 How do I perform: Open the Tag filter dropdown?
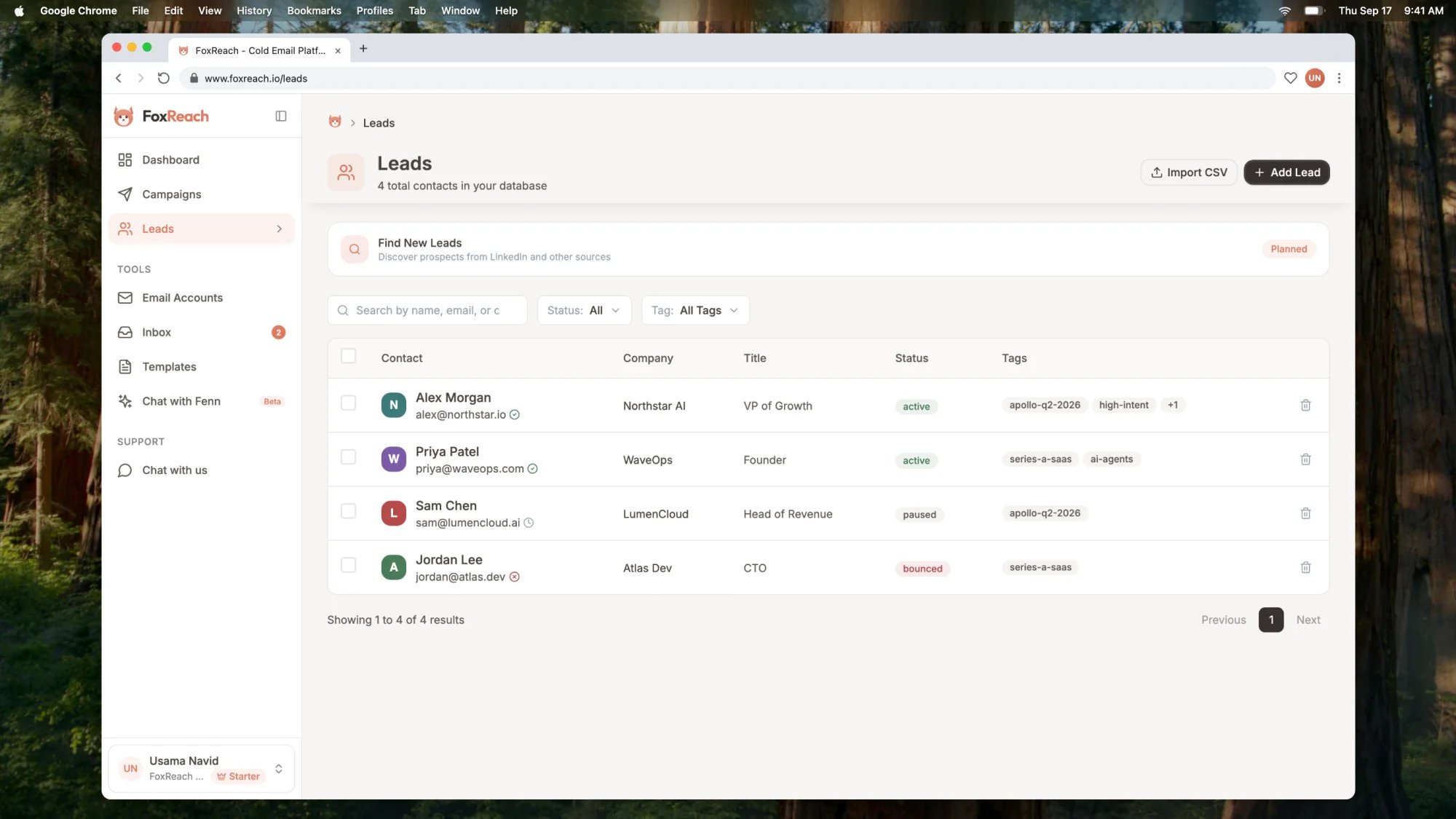(695, 311)
